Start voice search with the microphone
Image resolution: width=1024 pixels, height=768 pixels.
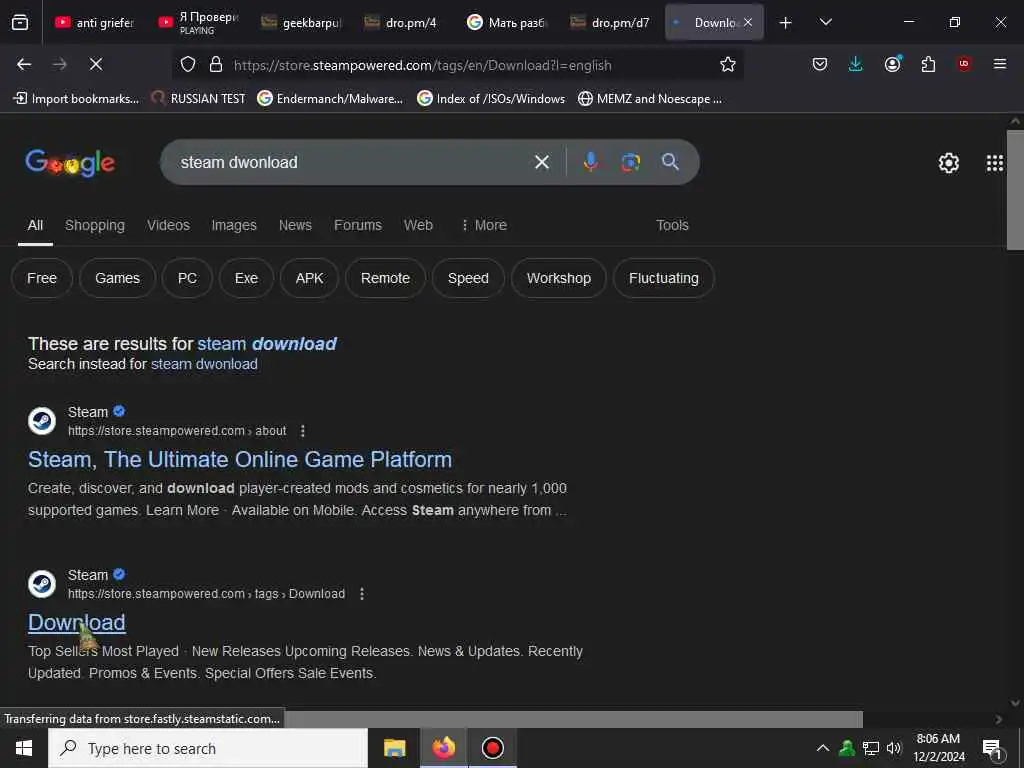590,162
